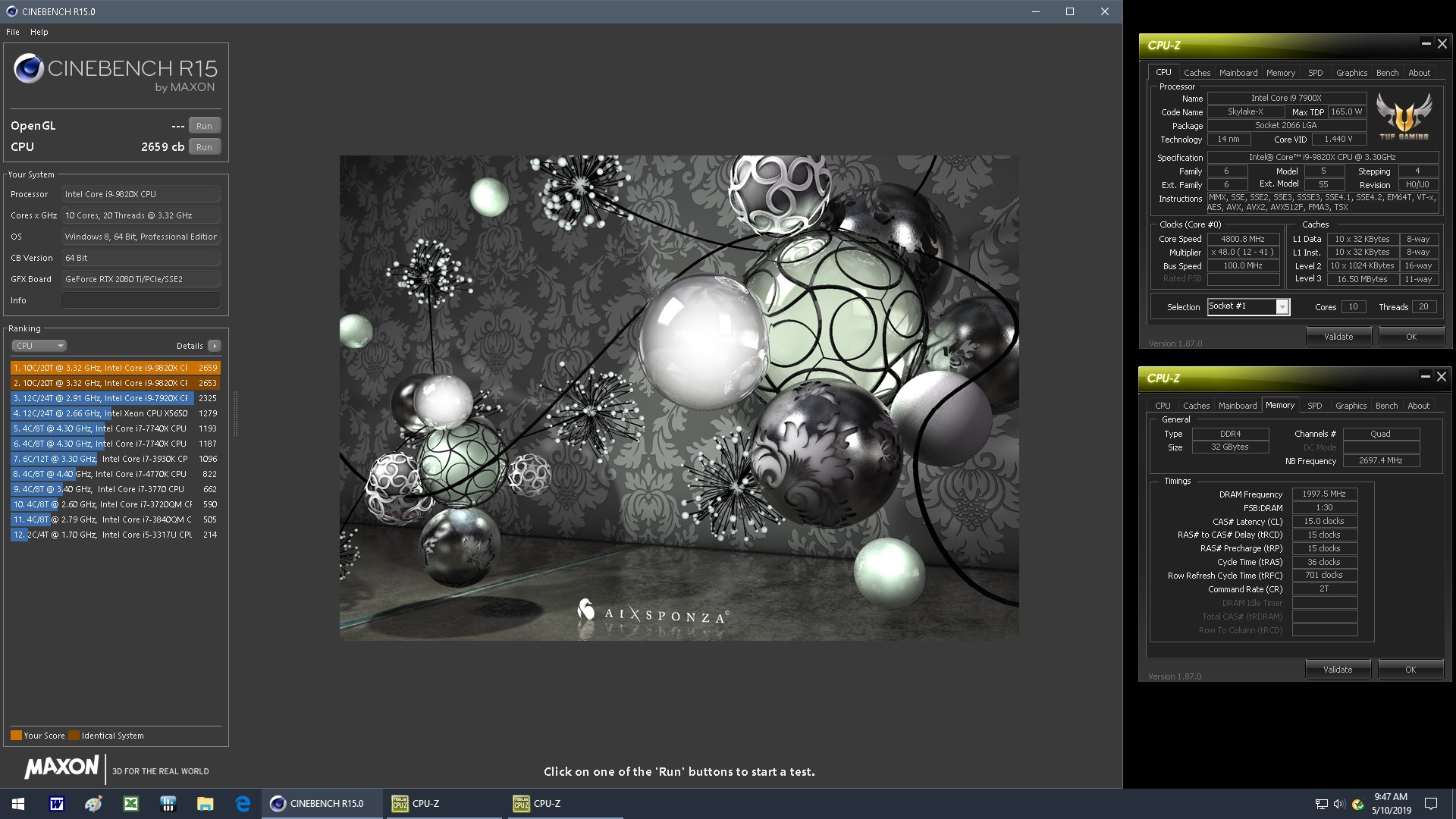The width and height of the screenshot is (1456, 819).
Task: Switch to SPD tab in top CPU-Z
Action: [1316, 73]
